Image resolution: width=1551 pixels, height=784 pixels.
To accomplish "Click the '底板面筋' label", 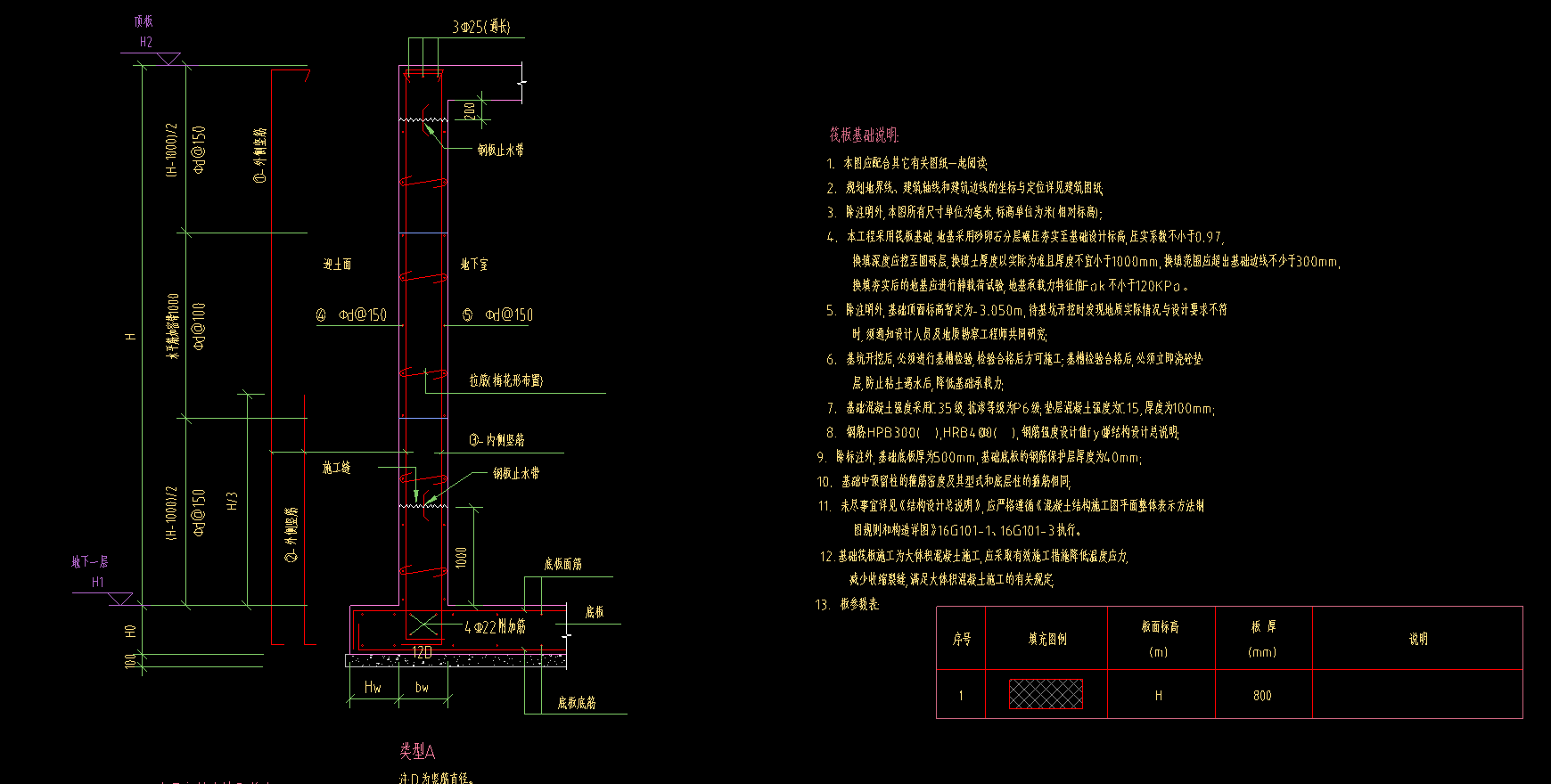I will (562, 564).
